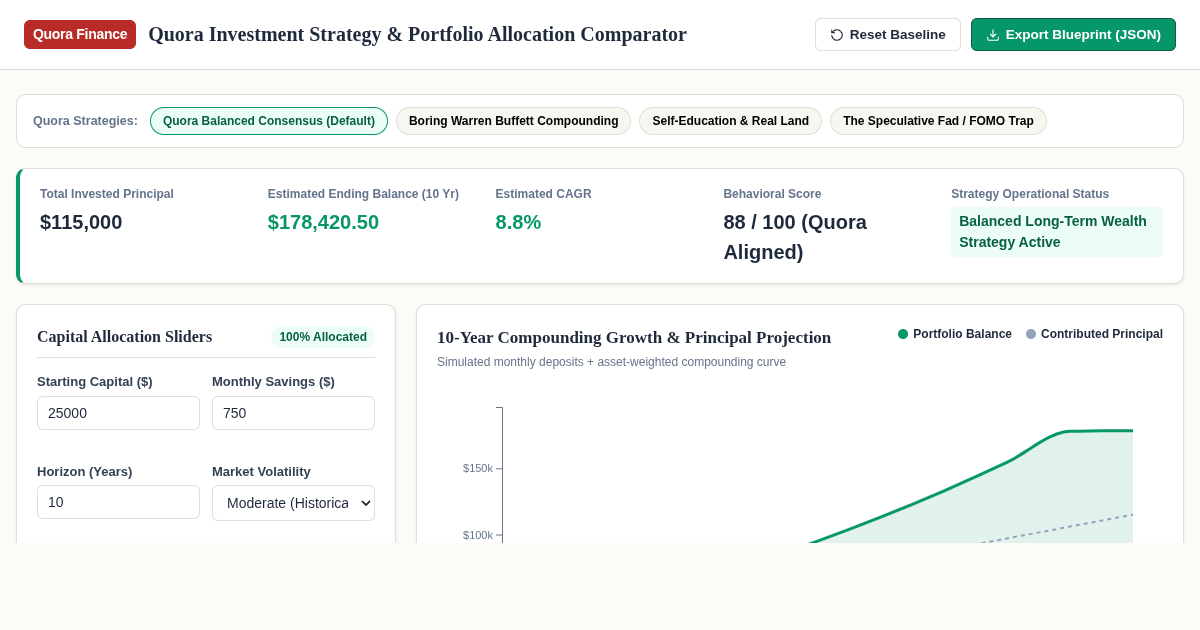Click the $150k axis label on chart
The width and height of the screenshot is (1200, 630).
click(x=478, y=468)
